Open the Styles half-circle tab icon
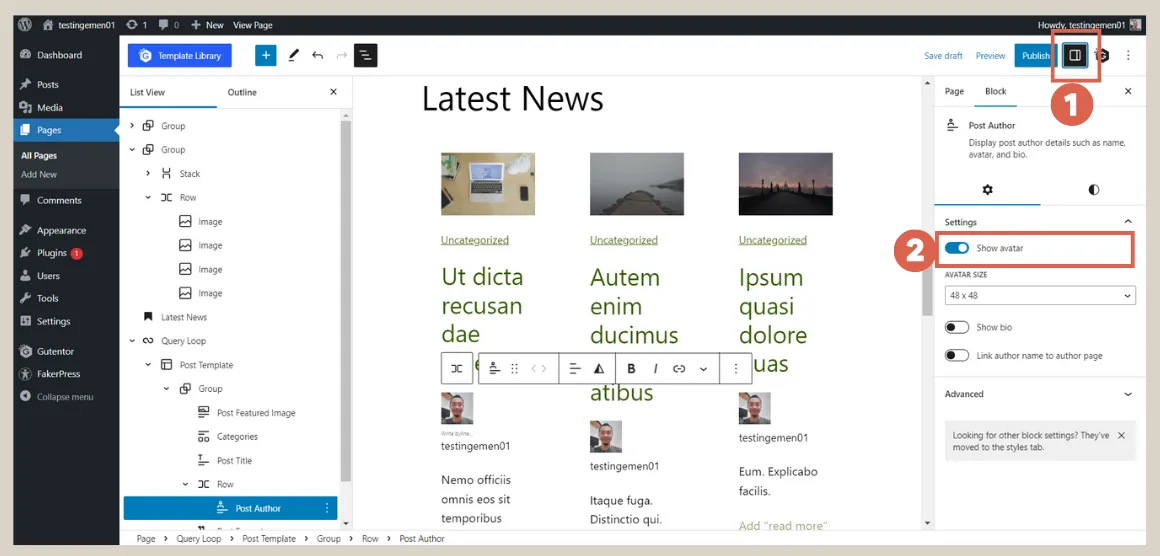This screenshot has width=1160, height=556. [x=1093, y=189]
